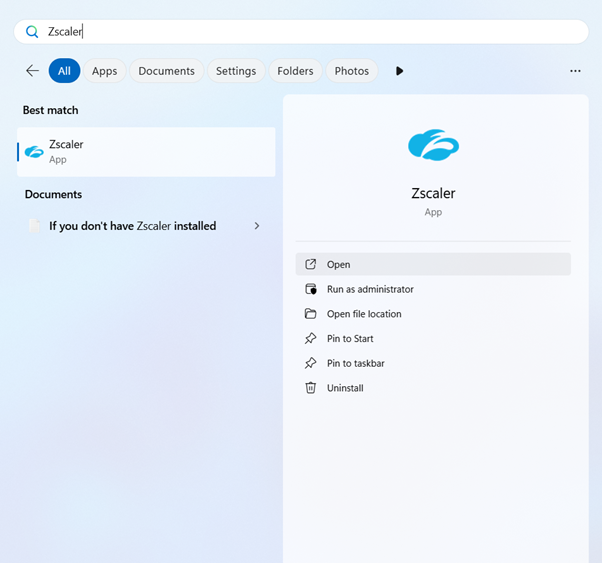Show more filters with play arrow
The image size is (602, 563).
(399, 71)
